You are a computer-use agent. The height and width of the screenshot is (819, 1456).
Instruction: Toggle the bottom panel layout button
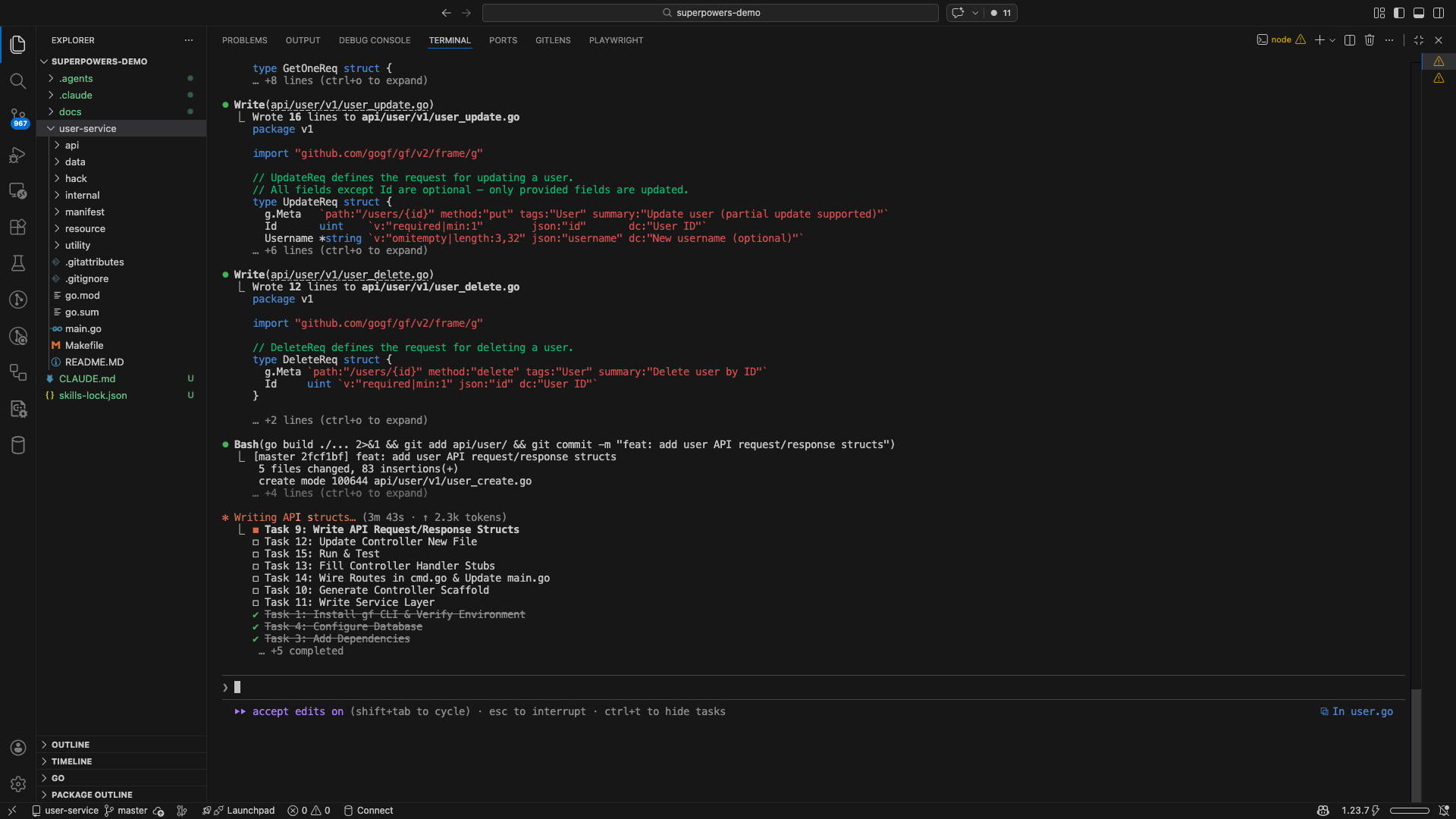pyautogui.click(x=1419, y=13)
